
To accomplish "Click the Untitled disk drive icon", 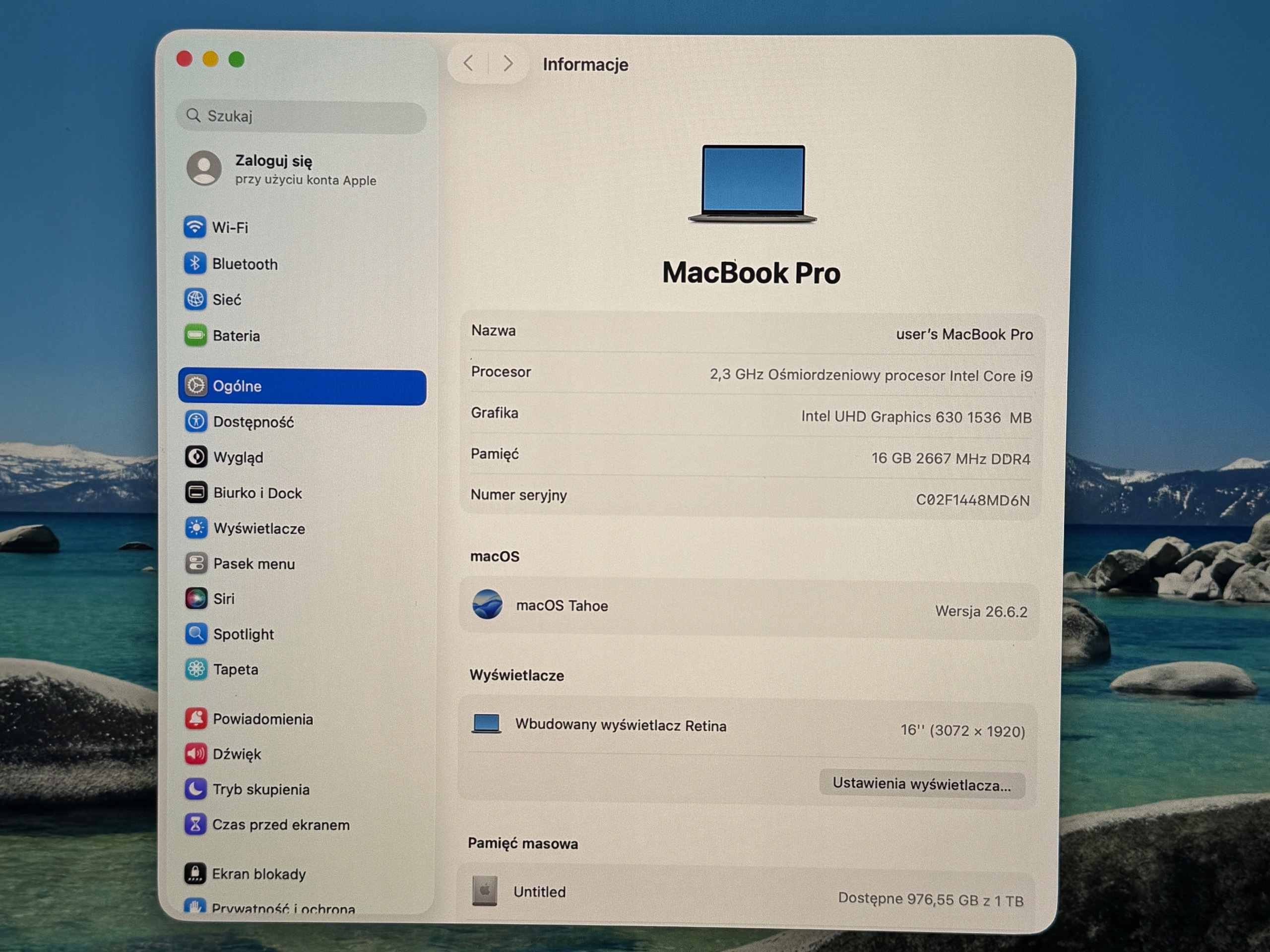I will (485, 891).
